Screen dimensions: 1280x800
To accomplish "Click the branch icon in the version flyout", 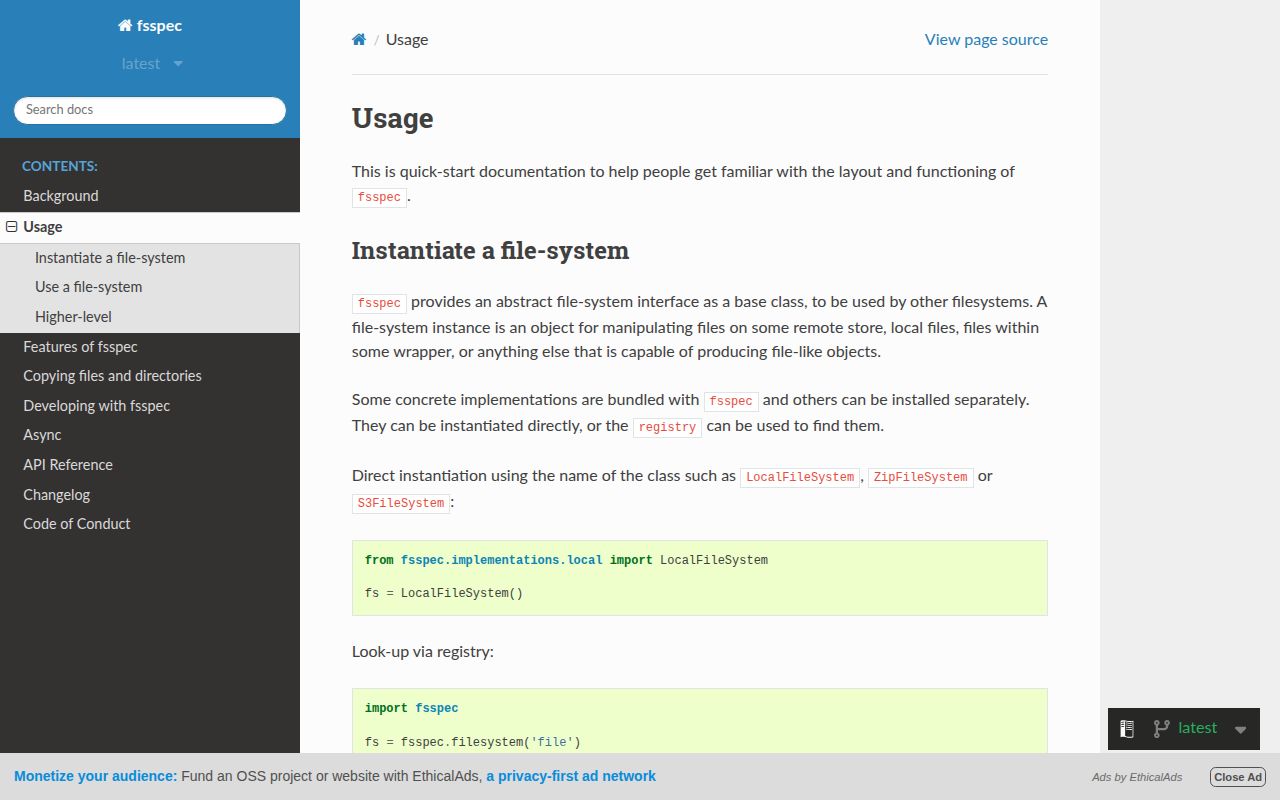I will [1161, 729].
